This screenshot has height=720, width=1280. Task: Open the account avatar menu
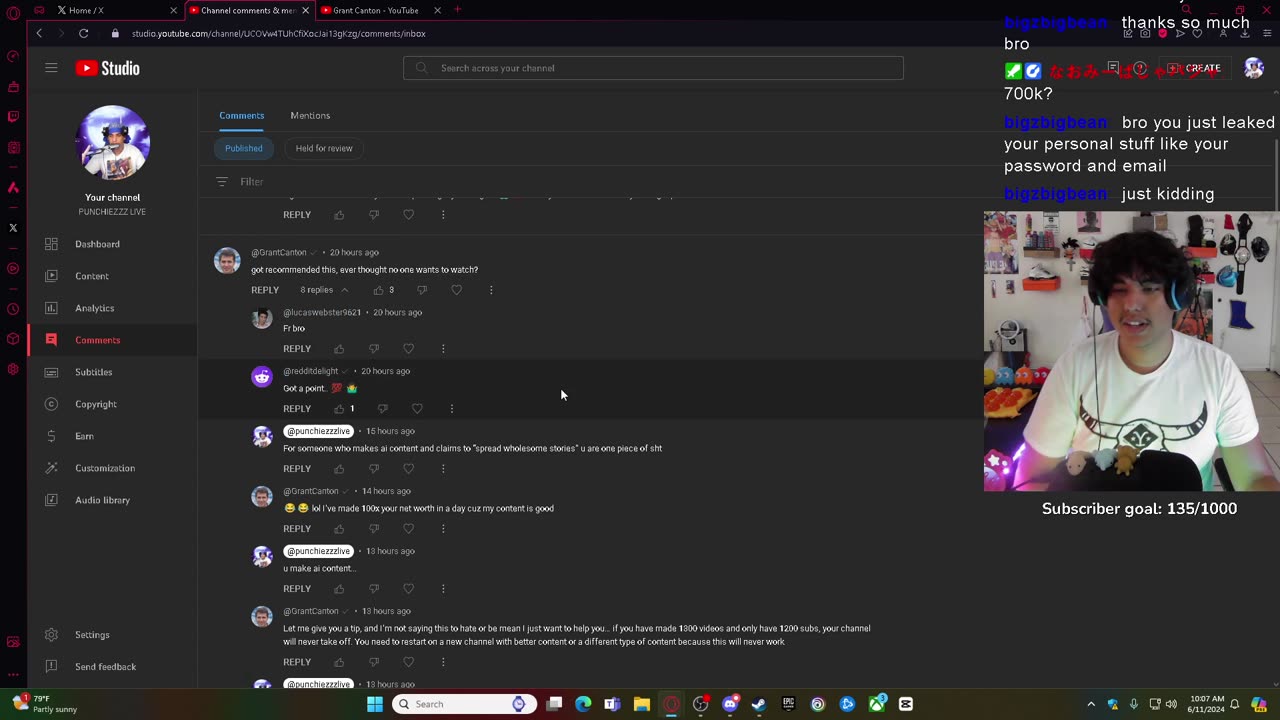(x=1254, y=68)
